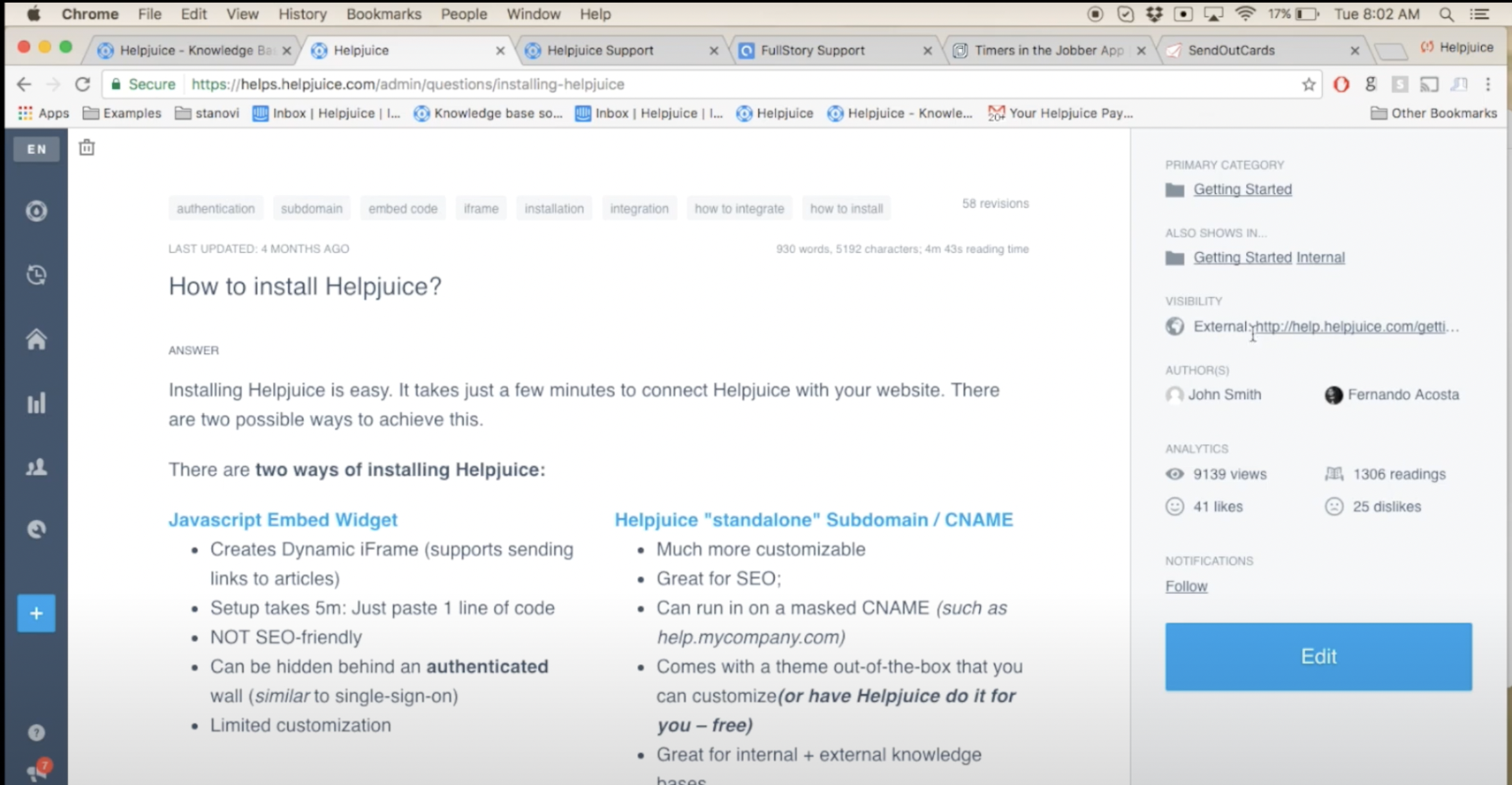Screen dimensions: 1512x785
Task: Click the subdomain tag
Action: [312, 208]
